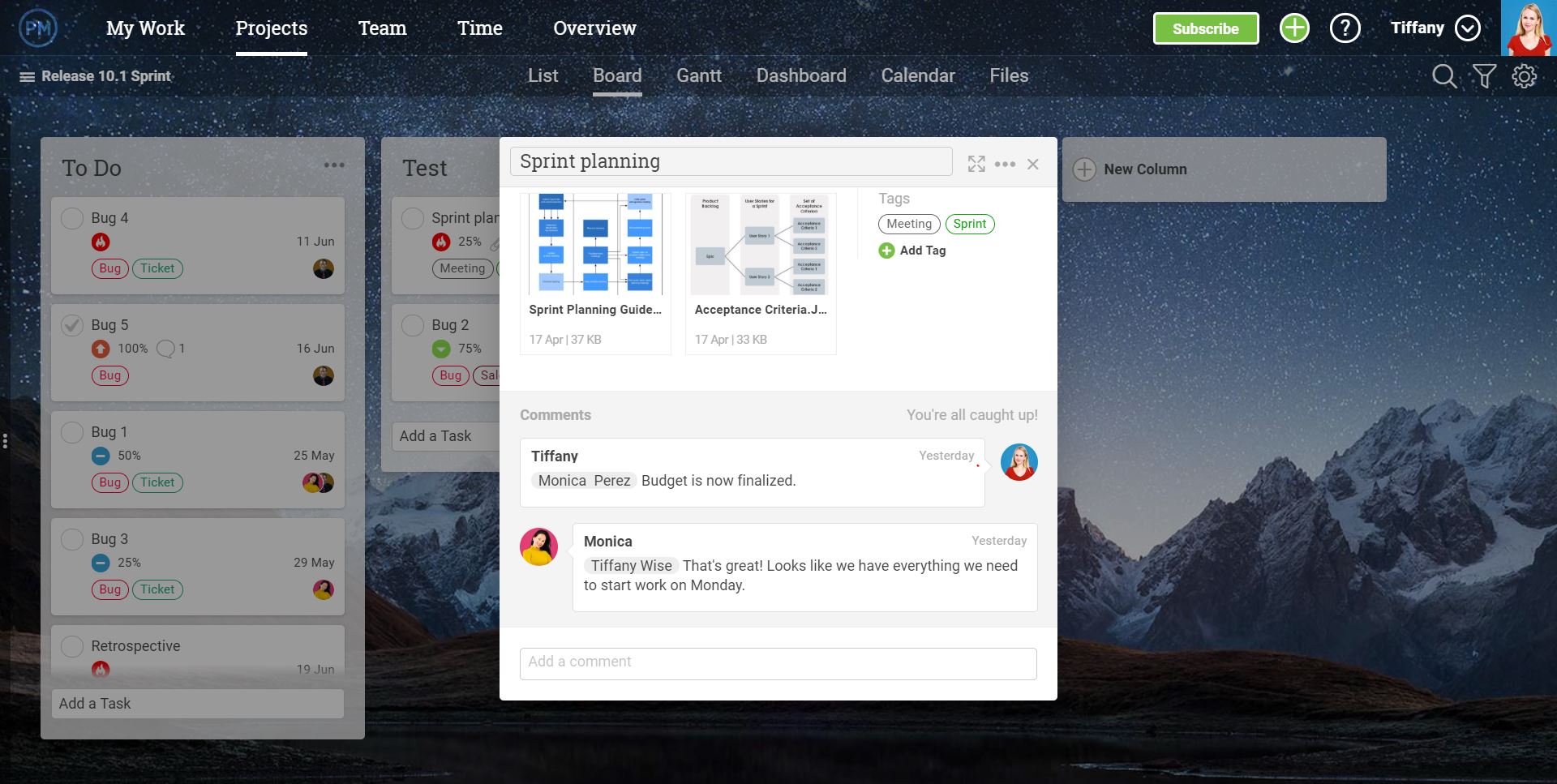Viewport: 1557px width, 784px height.
Task: Open the search icon
Action: point(1444,75)
